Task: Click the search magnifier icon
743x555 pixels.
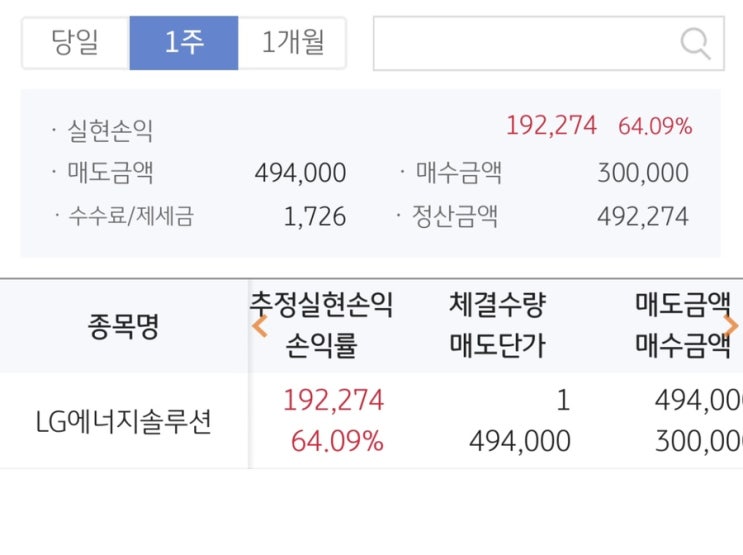Action: 695,43
